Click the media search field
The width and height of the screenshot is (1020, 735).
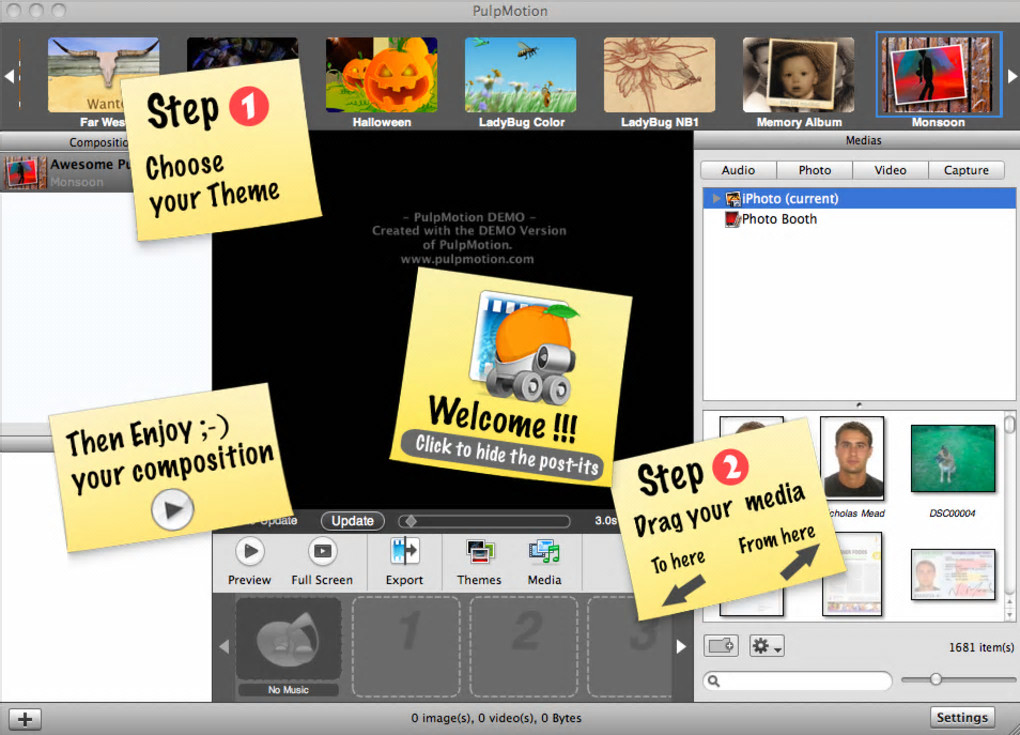(798, 680)
